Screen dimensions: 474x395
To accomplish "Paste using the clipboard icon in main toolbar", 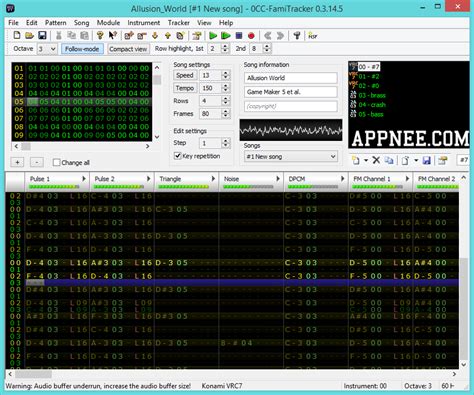I will click(x=84, y=35).
